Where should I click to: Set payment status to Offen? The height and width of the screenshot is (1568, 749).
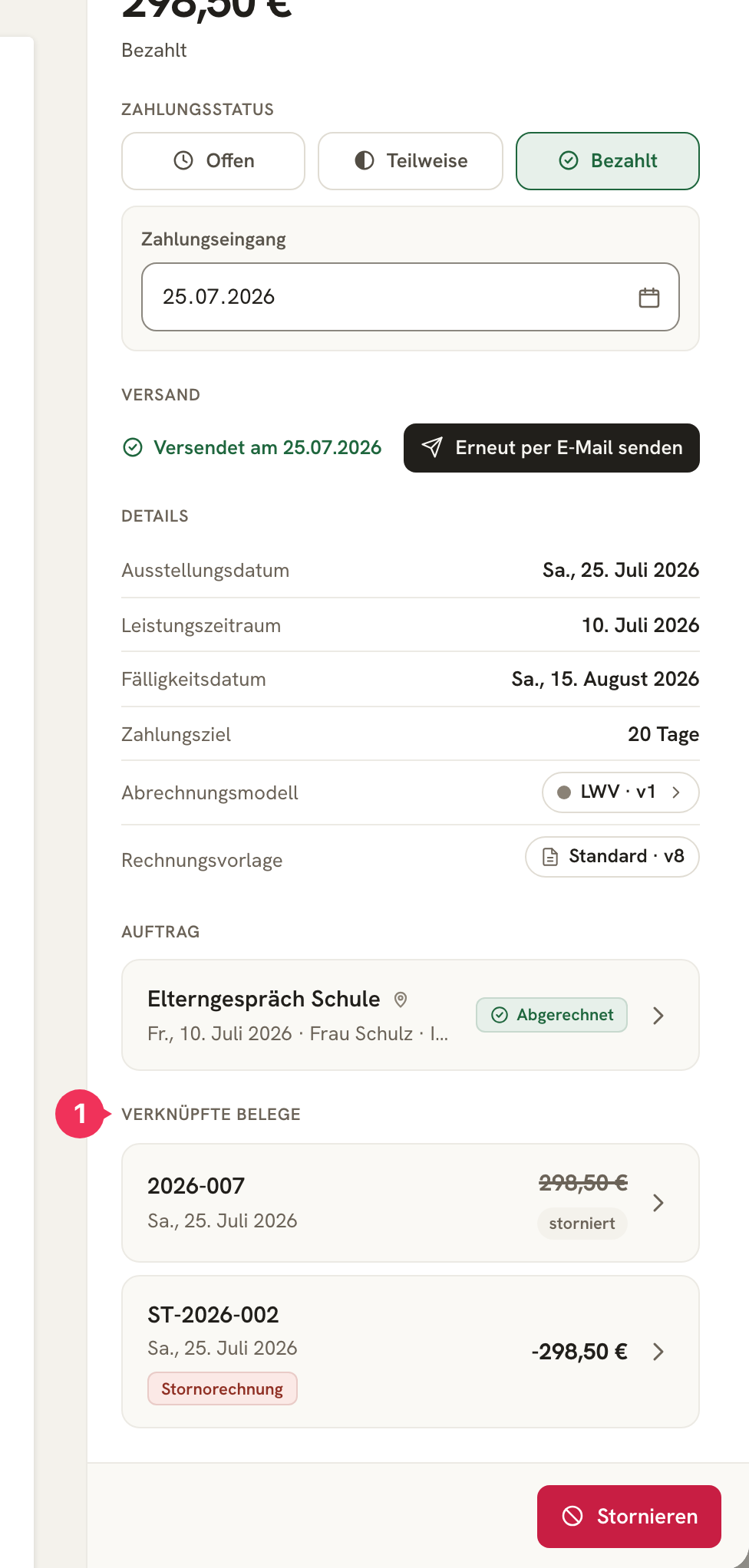213,160
